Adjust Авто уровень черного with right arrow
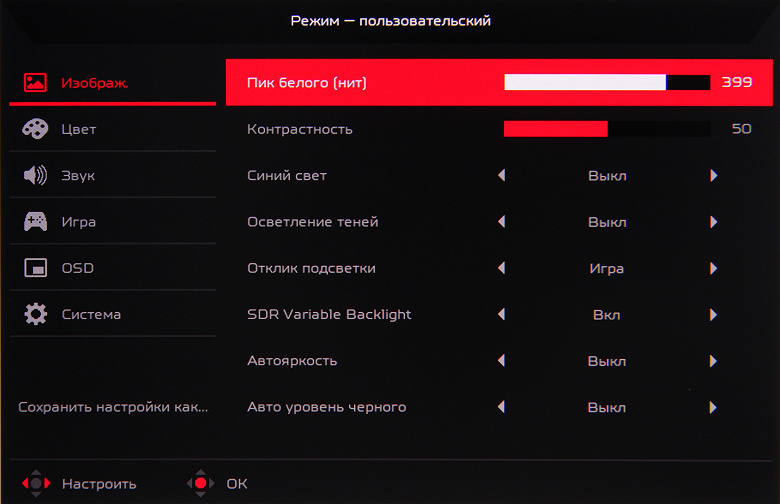 click(714, 407)
